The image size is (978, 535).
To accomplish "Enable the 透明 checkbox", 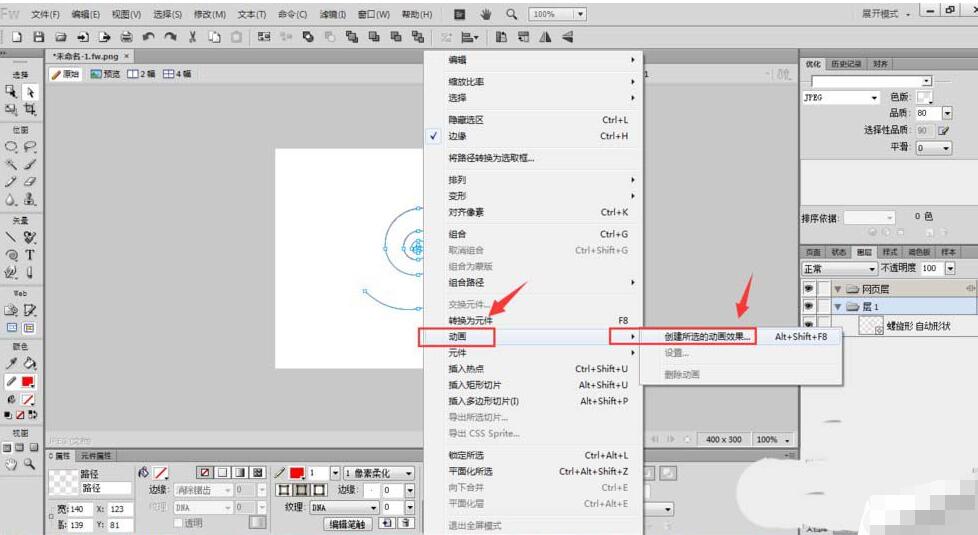I will pyautogui.click(x=178, y=523).
